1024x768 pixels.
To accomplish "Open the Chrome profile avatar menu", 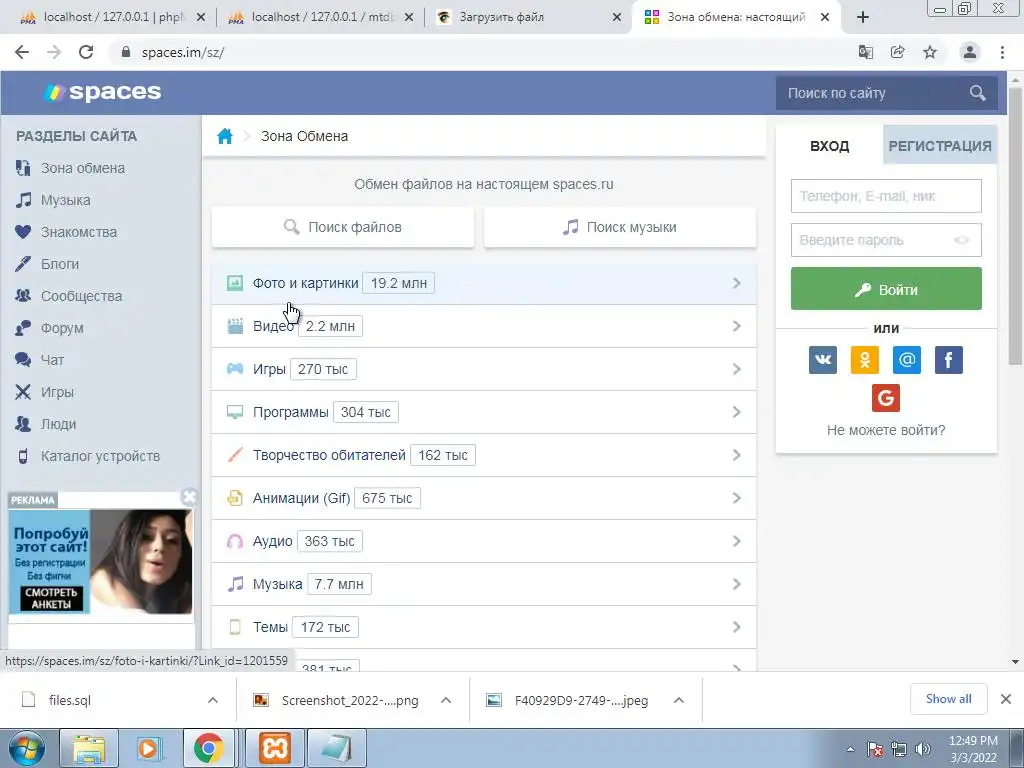I will (970, 52).
